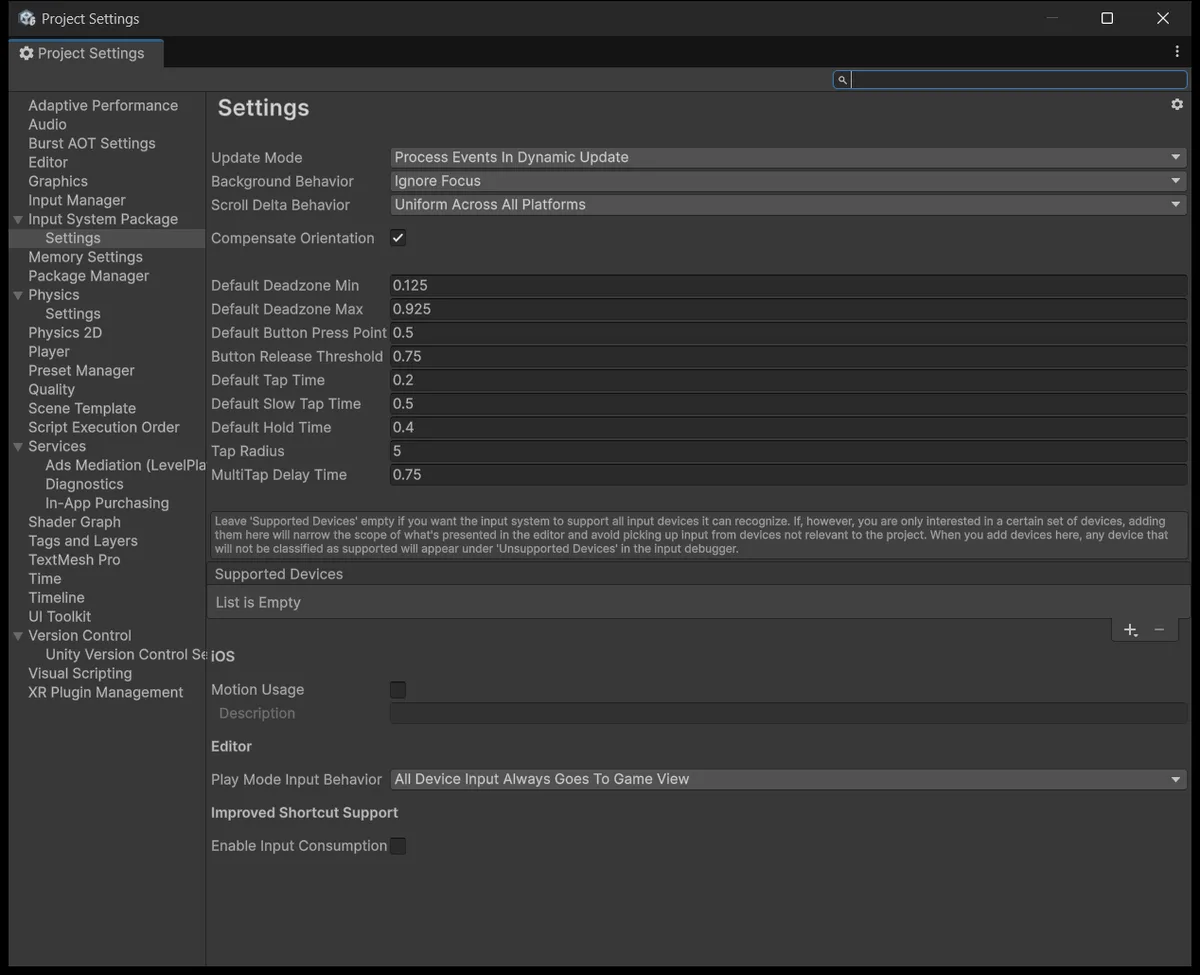Collapse the Physics tree arrow
1200x975 pixels.
[x=18, y=295]
